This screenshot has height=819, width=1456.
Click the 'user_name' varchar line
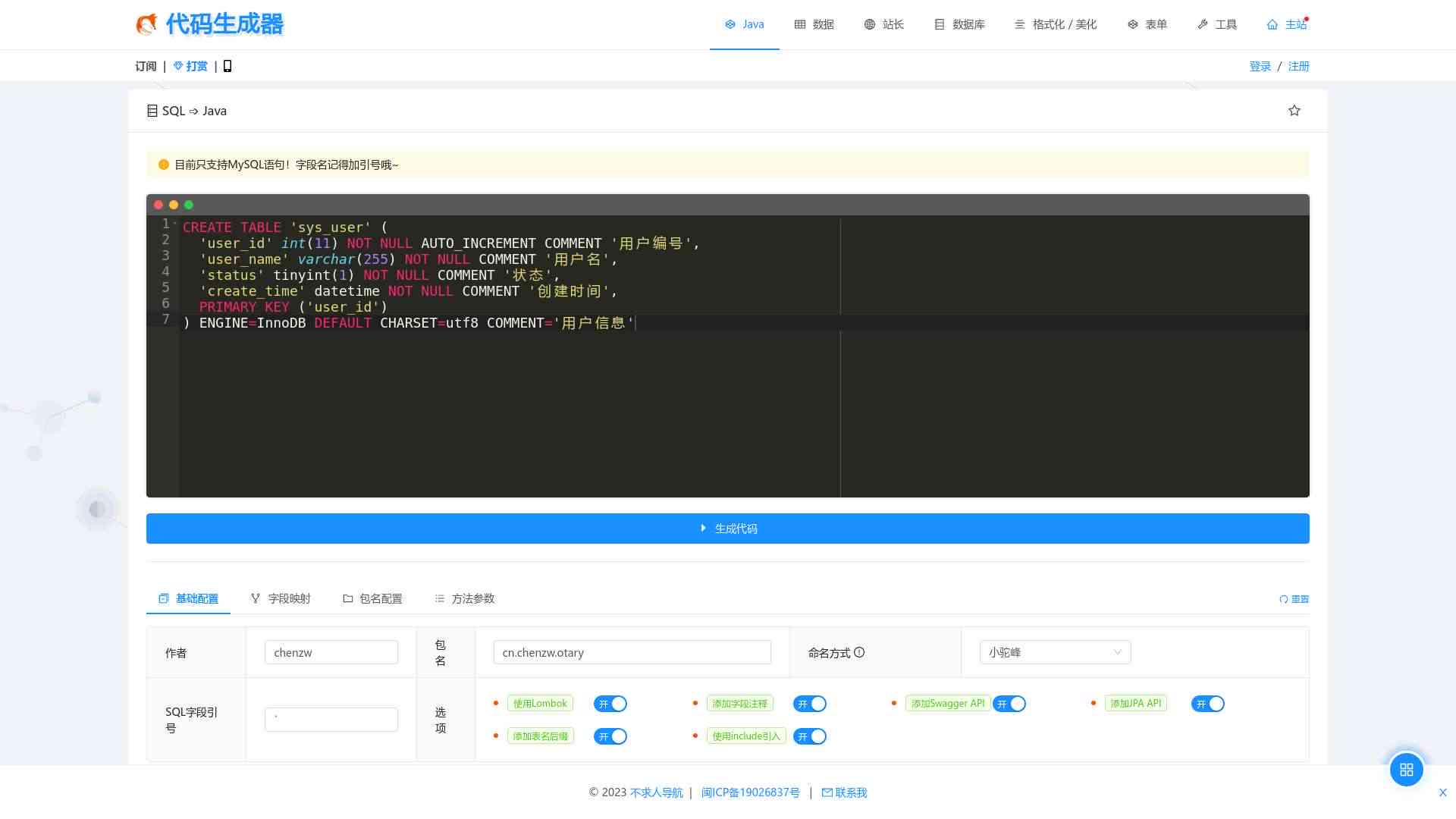[409, 259]
